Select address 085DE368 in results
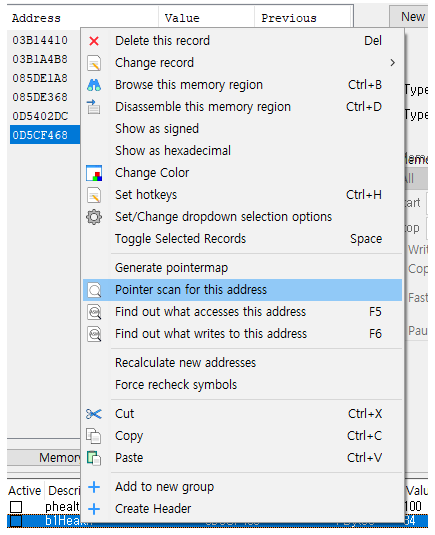Image resolution: width=435 pixels, height=535 pixels. pyautogui.click(x=40, y=97)
